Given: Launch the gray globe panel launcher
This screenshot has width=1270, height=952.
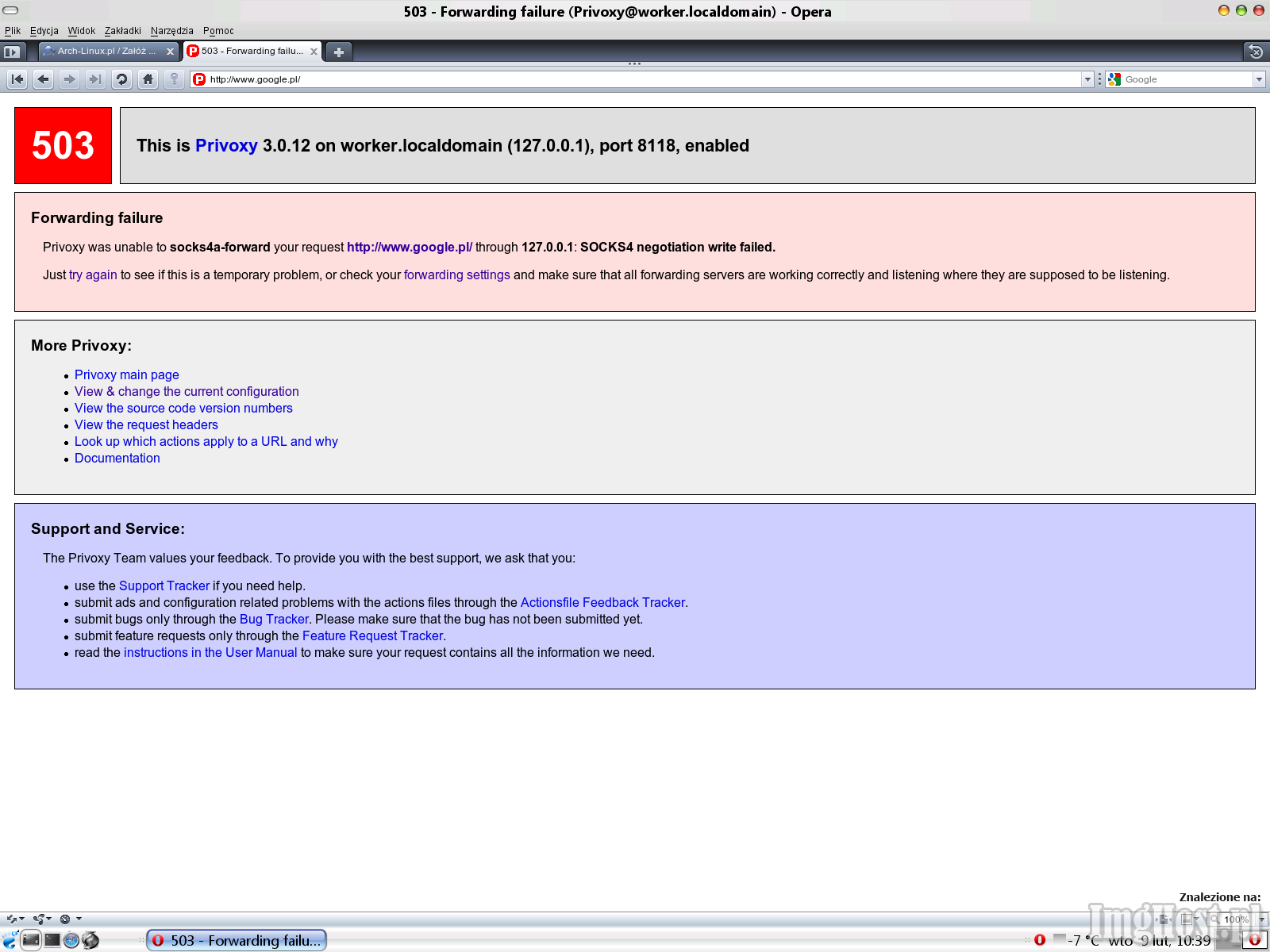Looking at the screenshot, I should (90, 941).
